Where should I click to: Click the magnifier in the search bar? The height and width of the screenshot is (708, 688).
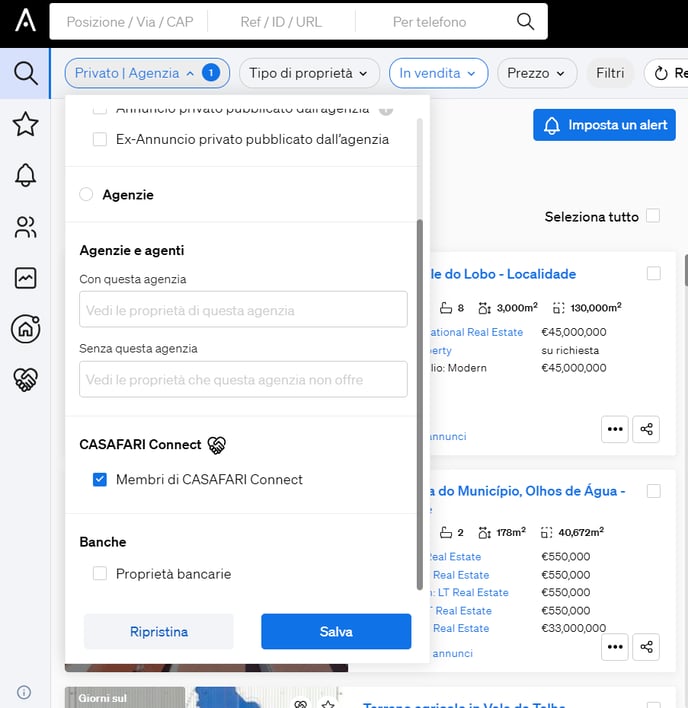tap(525, 21)
